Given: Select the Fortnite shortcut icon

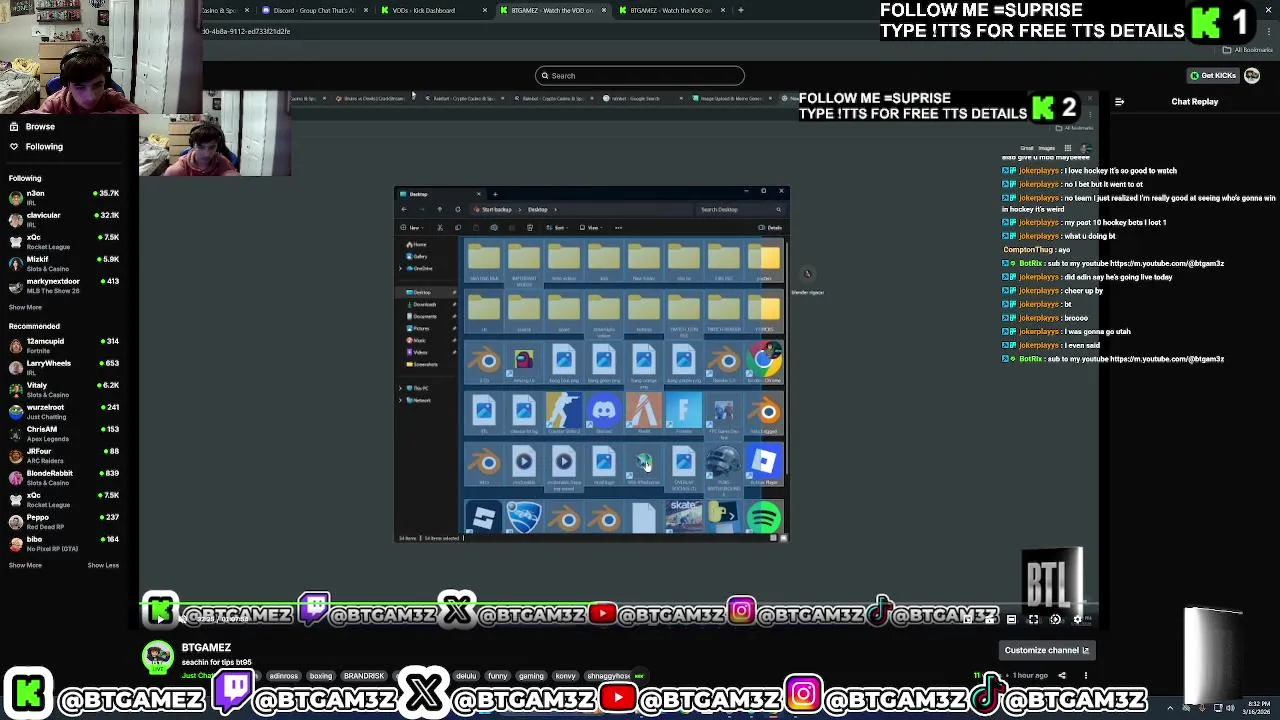Looking at the screenshot, I should [684, 413].
